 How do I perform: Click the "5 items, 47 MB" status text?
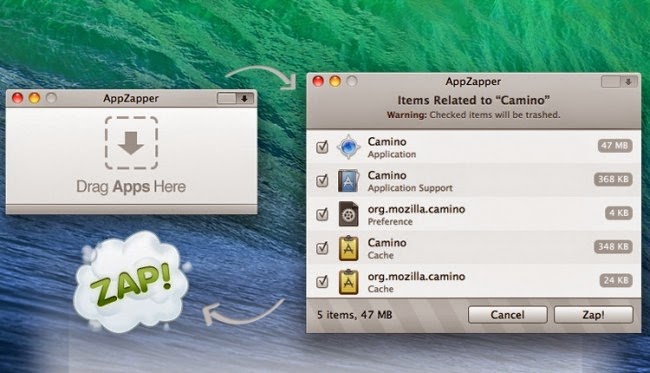click(x=354, y=315)
